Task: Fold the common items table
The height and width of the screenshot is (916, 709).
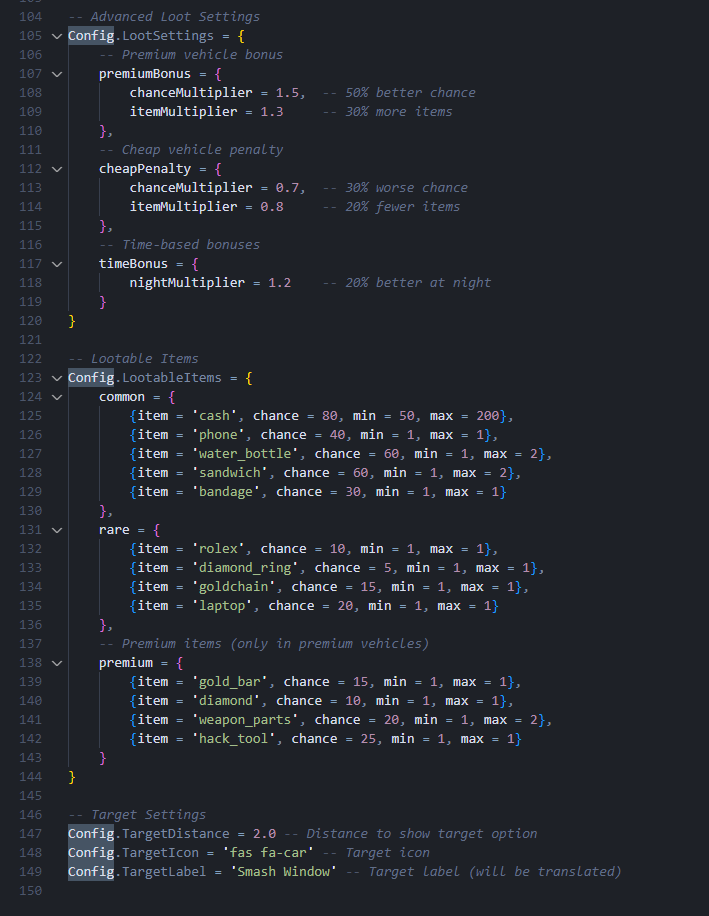Action: coord(56,397)
